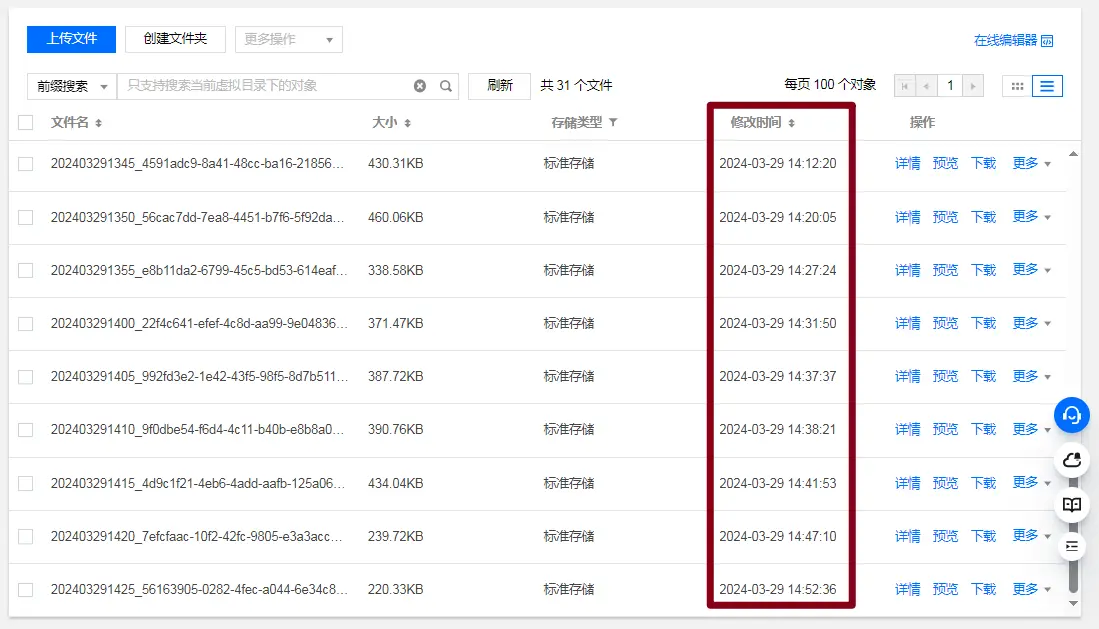Switch to list view
1099x629 pixels.
[x=1047, y=86]
